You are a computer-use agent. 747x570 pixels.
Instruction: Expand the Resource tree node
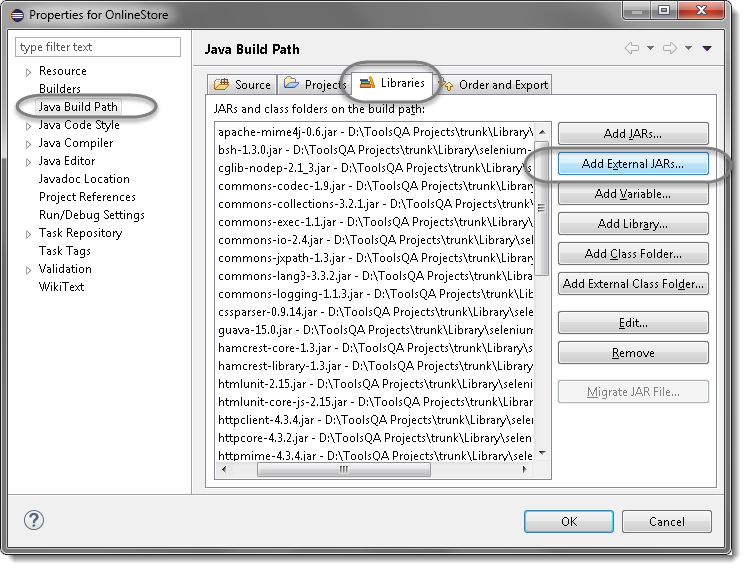point(28,72)
